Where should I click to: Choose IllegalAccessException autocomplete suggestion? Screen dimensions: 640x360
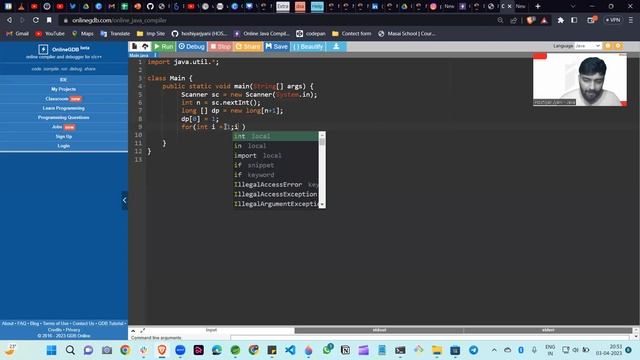pyautogui.click(x=275, y=194)
